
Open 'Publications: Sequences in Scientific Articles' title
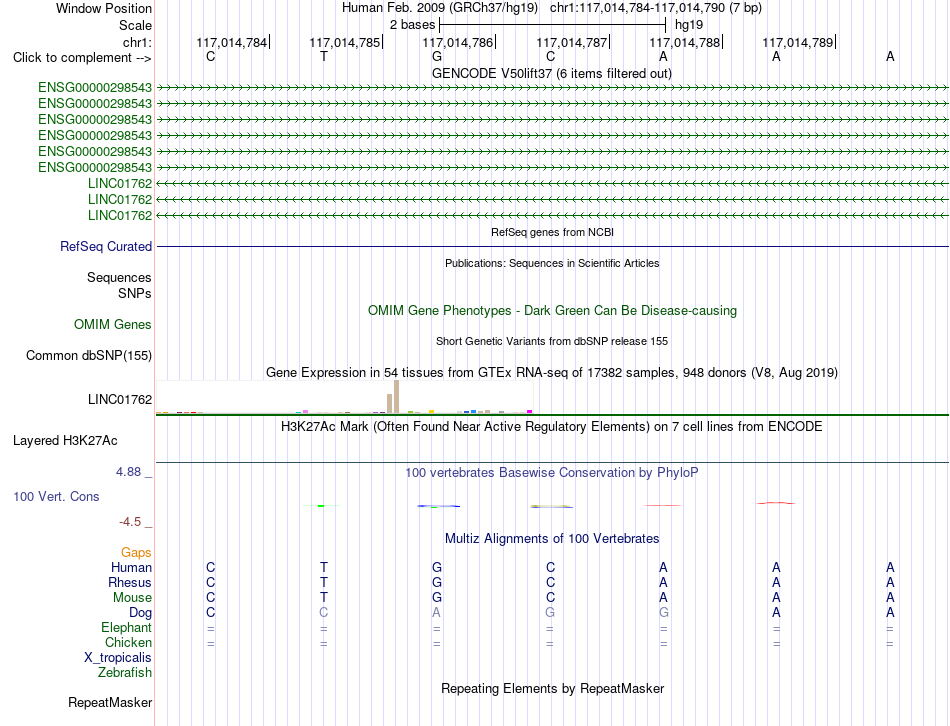(552, 263)
